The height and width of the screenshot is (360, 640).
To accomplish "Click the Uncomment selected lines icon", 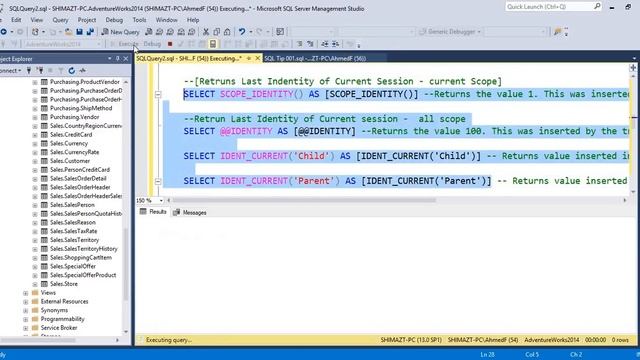I will coord(310,44).
